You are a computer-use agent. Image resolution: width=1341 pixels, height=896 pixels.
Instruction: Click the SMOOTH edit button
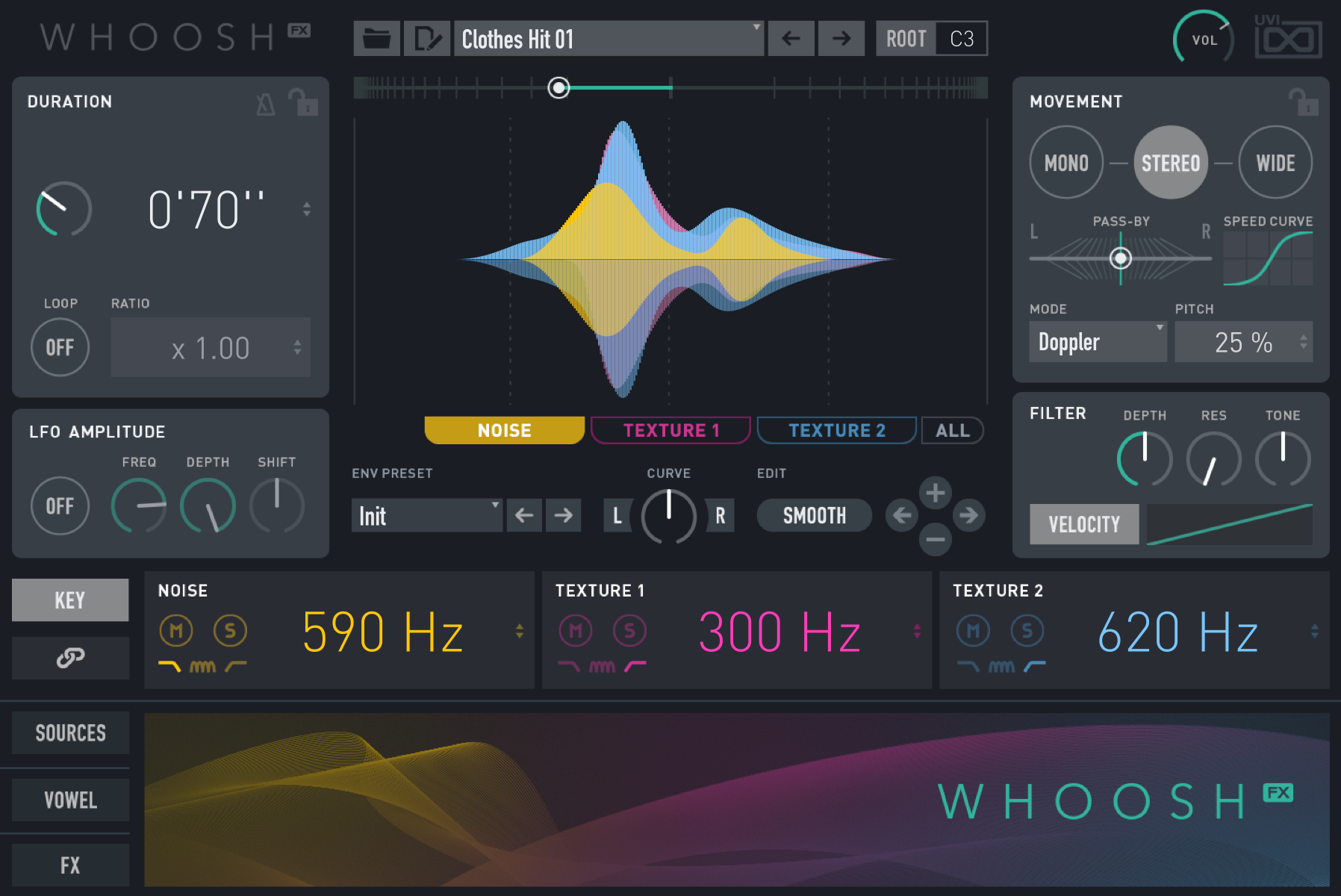813,515
